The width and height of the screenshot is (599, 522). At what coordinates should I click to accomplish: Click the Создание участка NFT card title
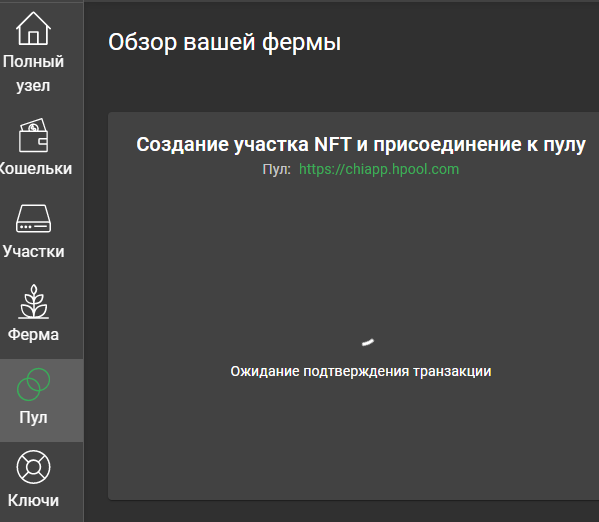pyautogui.click(x=361, y=144)
